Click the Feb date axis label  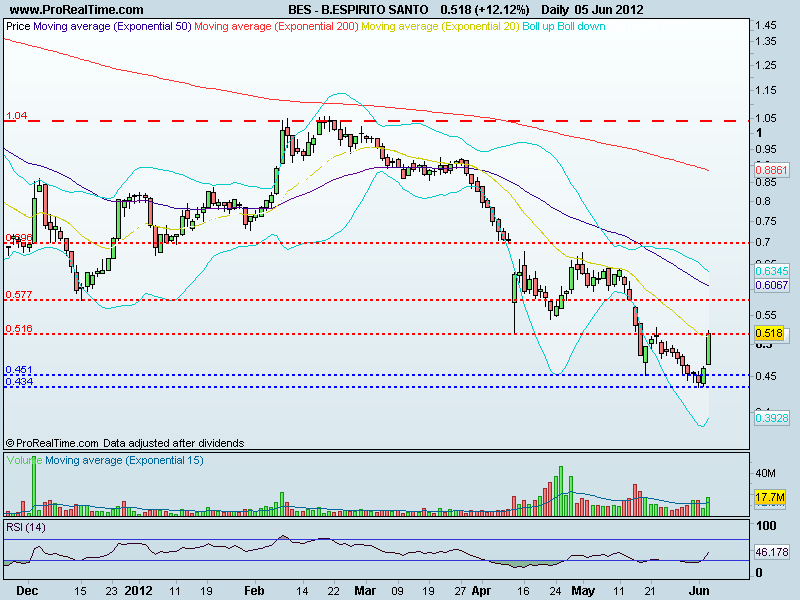(254, 591)
